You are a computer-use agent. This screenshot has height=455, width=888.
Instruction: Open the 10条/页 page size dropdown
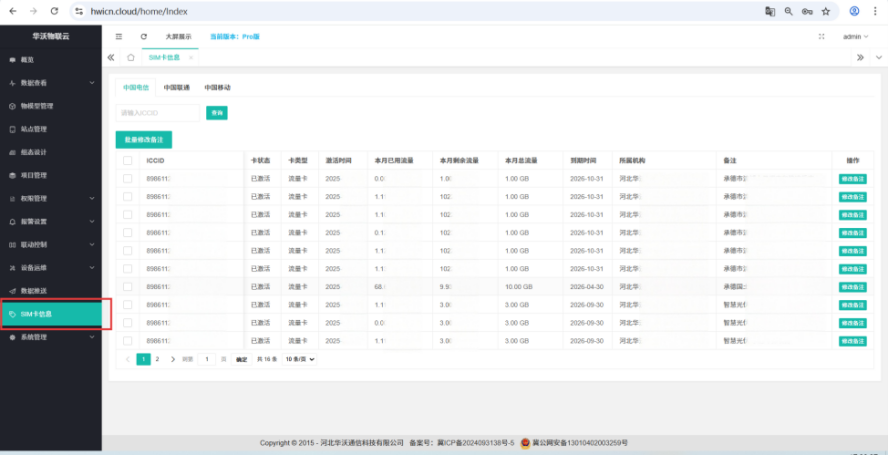click(300, 358)
